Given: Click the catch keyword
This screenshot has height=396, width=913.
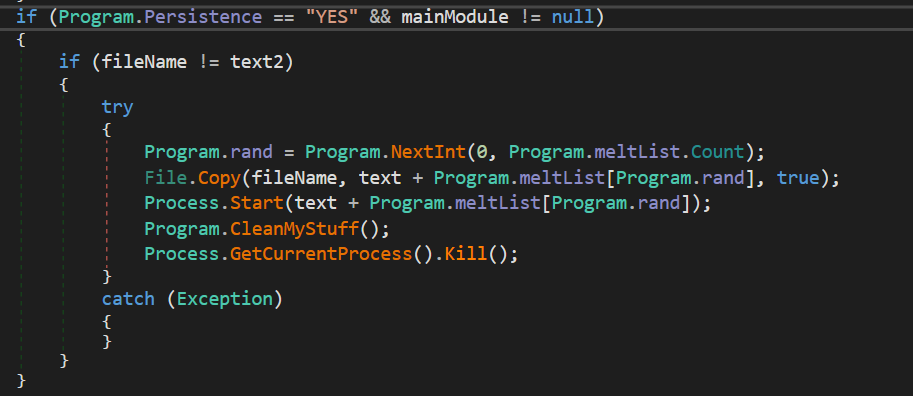Looking at the screenshot, I should (128, 299).
